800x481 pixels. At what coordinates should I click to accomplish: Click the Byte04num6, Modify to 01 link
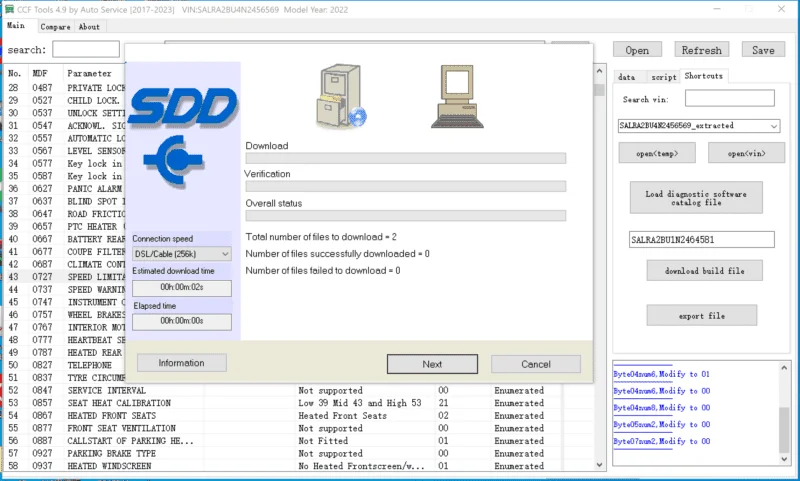click(661, 374)
